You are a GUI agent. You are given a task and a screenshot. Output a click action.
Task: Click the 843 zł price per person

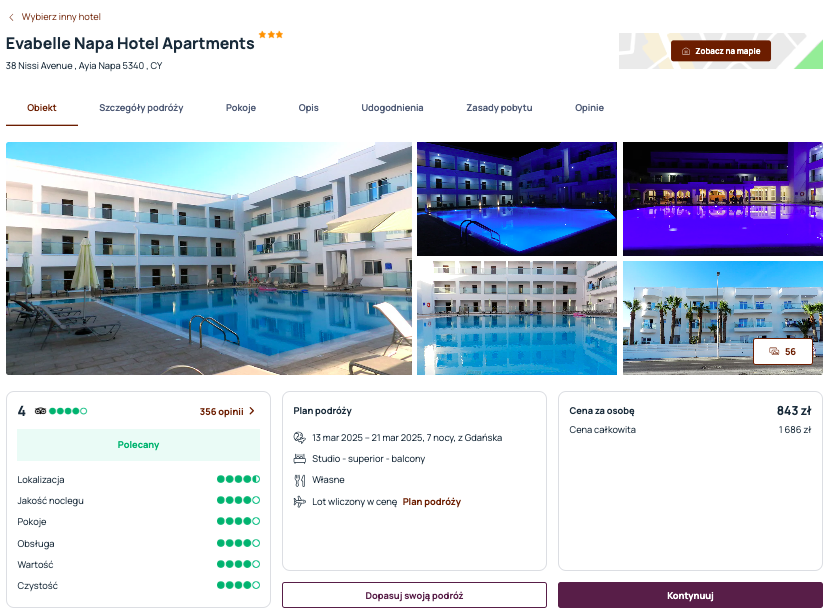pyautogui.click(x=794, y=411)
